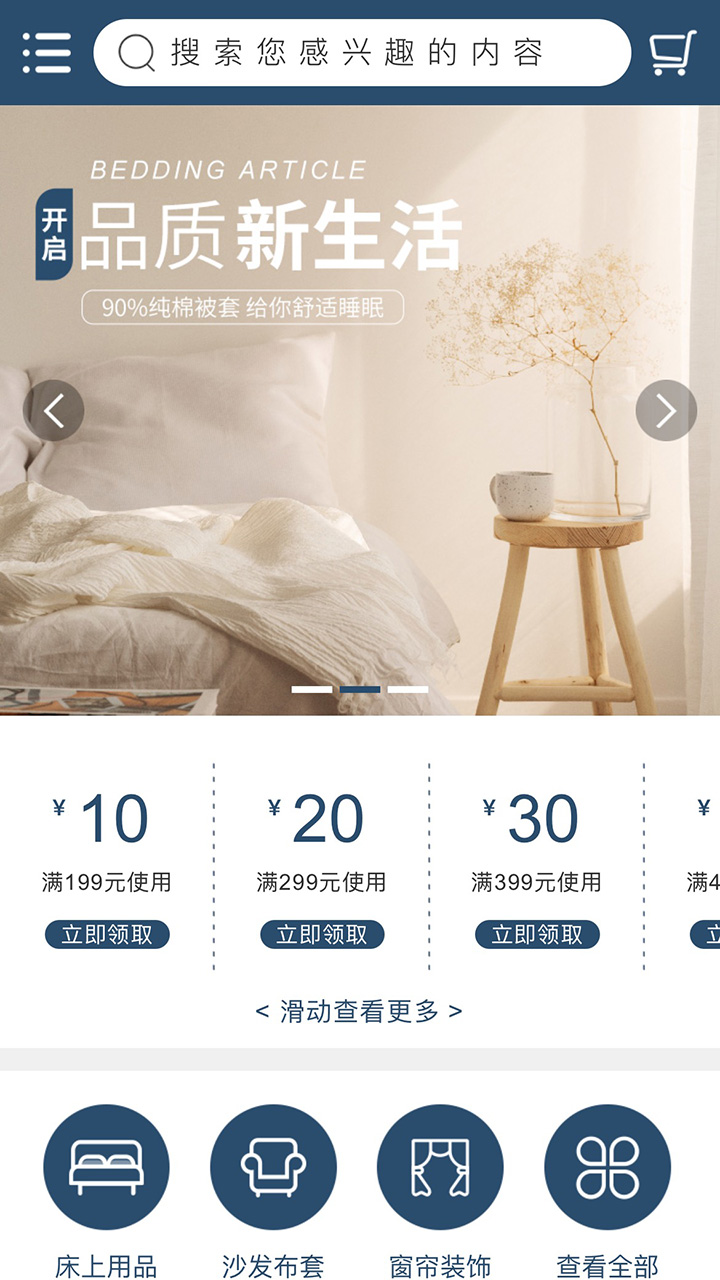Go to next banner slide arrow
The image size is (720, 1280).
pyautogui.click(x=666, y=410)
